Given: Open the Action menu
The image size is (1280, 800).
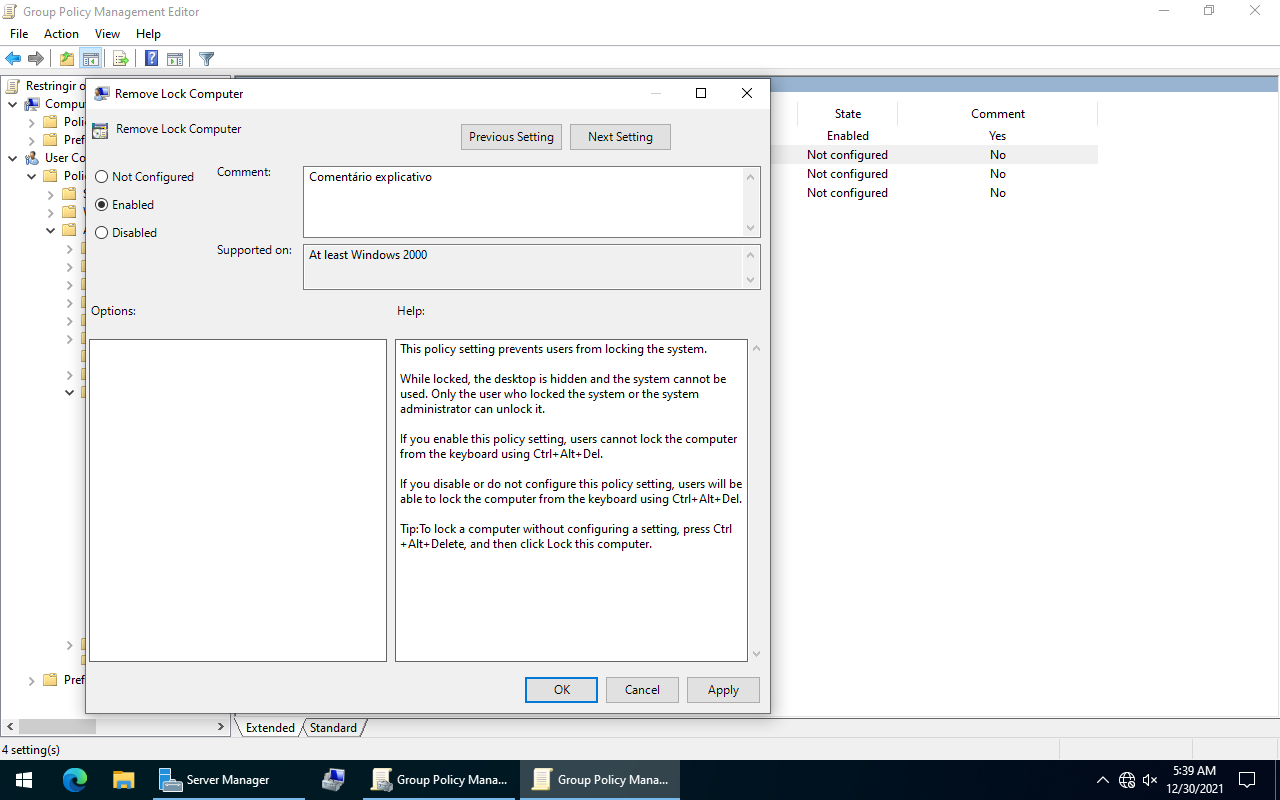Looking at the screenshot, I should (61, 33).
